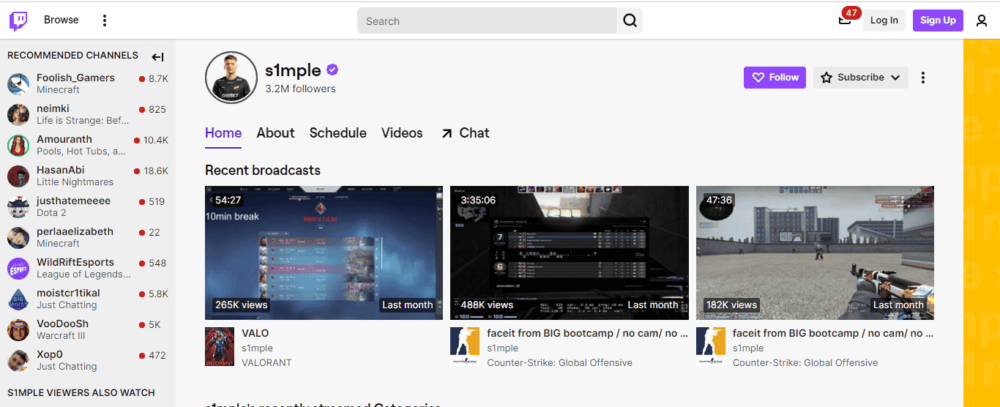Click the Recent broadcasts heading
The width and height of the screenshot is (1000, 407).
tap(263, 170)
